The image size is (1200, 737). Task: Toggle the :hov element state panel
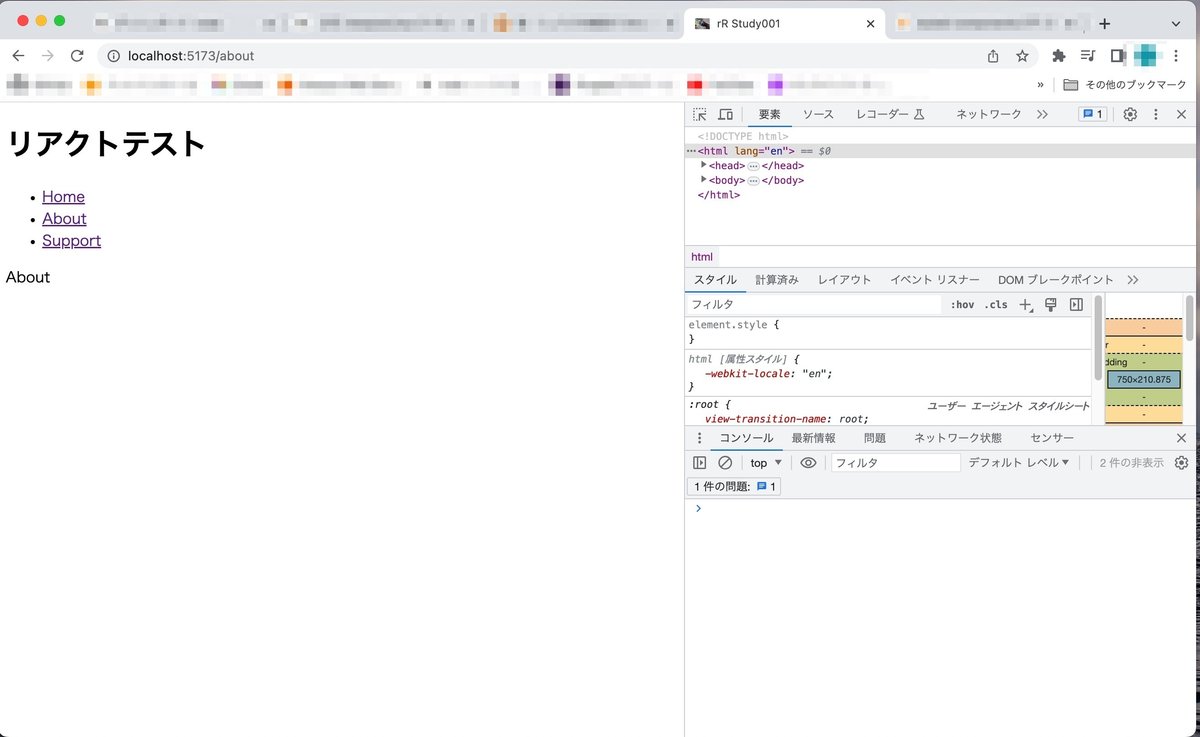[962, 304]
